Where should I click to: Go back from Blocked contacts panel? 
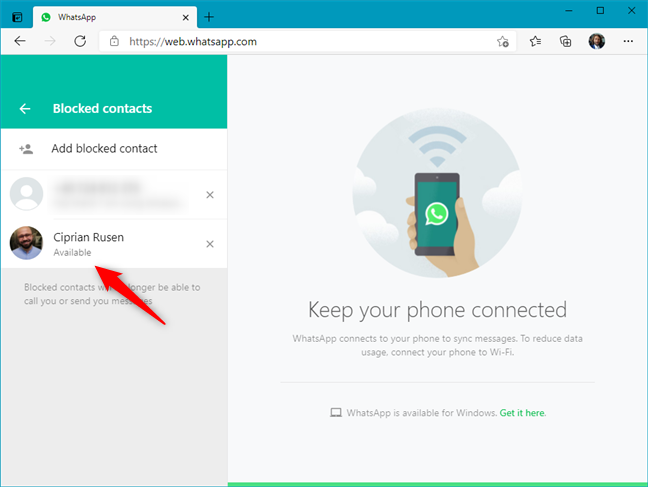pos(25,109)
